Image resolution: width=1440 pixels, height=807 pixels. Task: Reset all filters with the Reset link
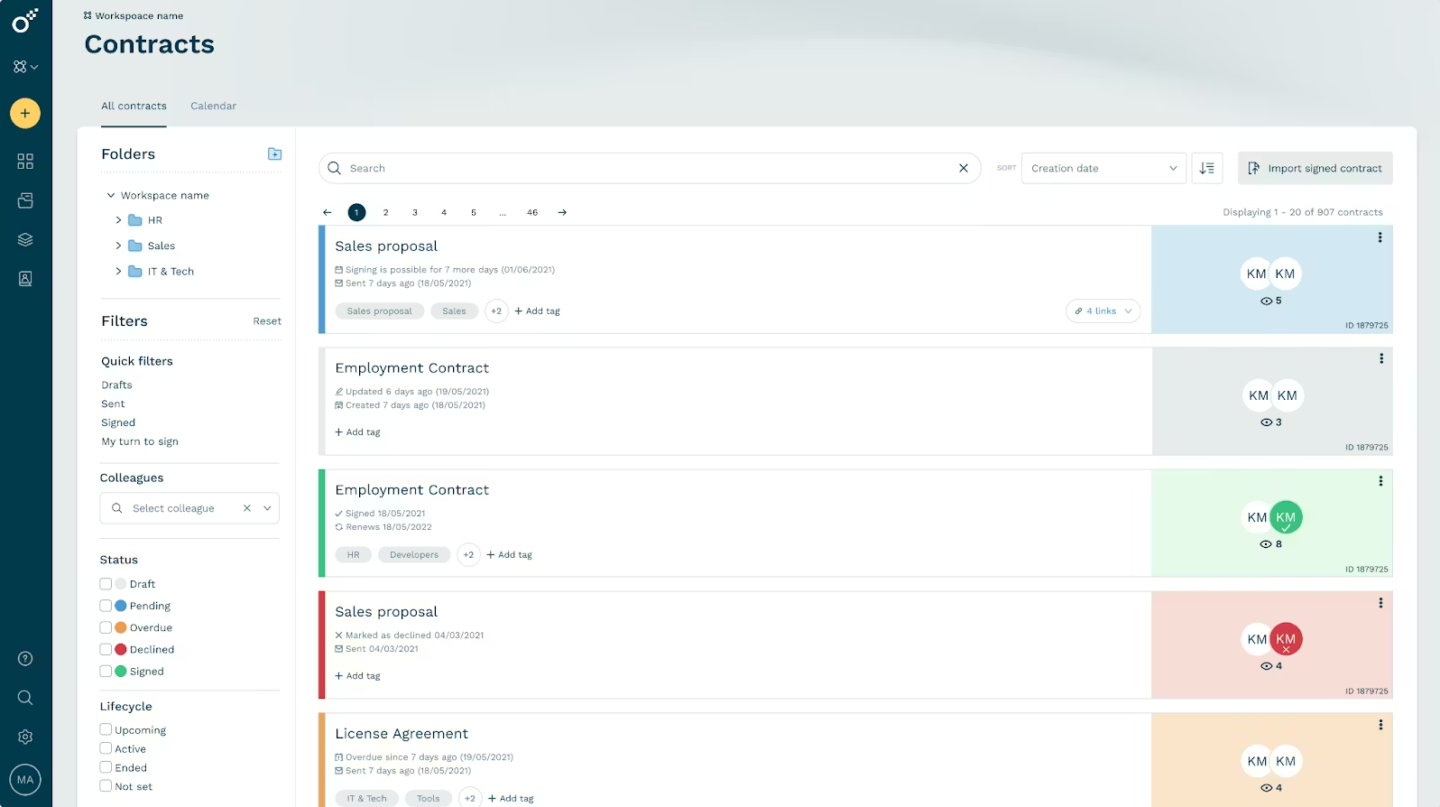[267, 321]
